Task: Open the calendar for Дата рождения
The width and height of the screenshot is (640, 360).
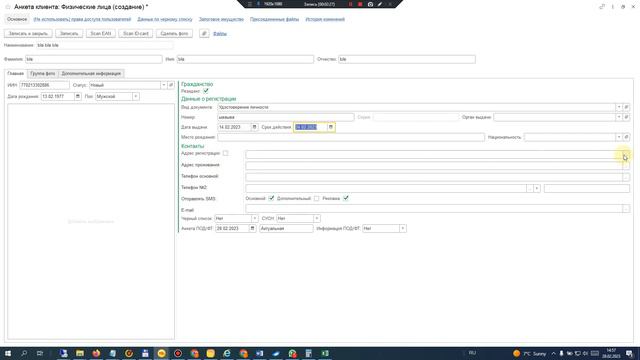Action: tap(78, 96)
